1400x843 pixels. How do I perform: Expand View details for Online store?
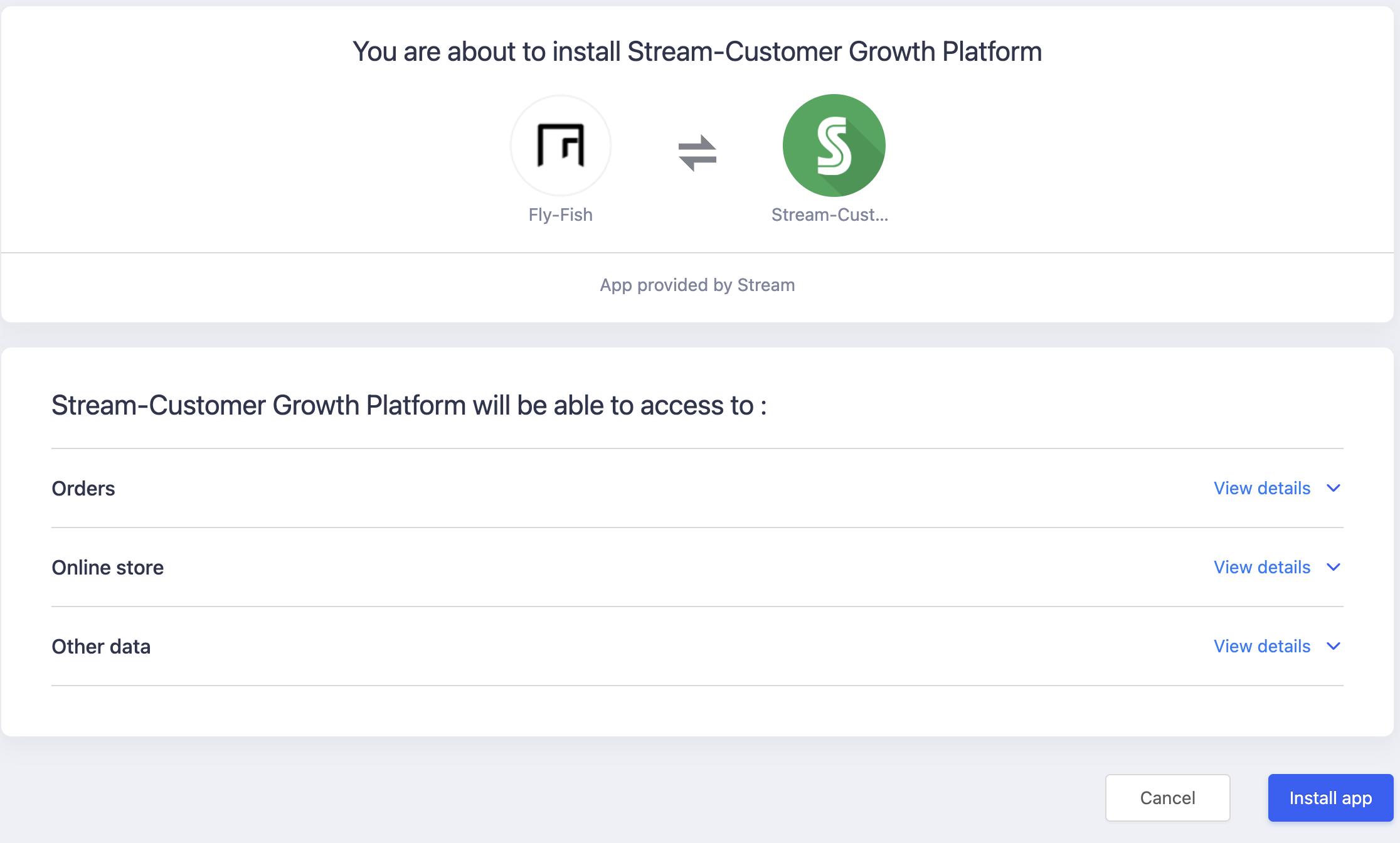[1261, 567]
